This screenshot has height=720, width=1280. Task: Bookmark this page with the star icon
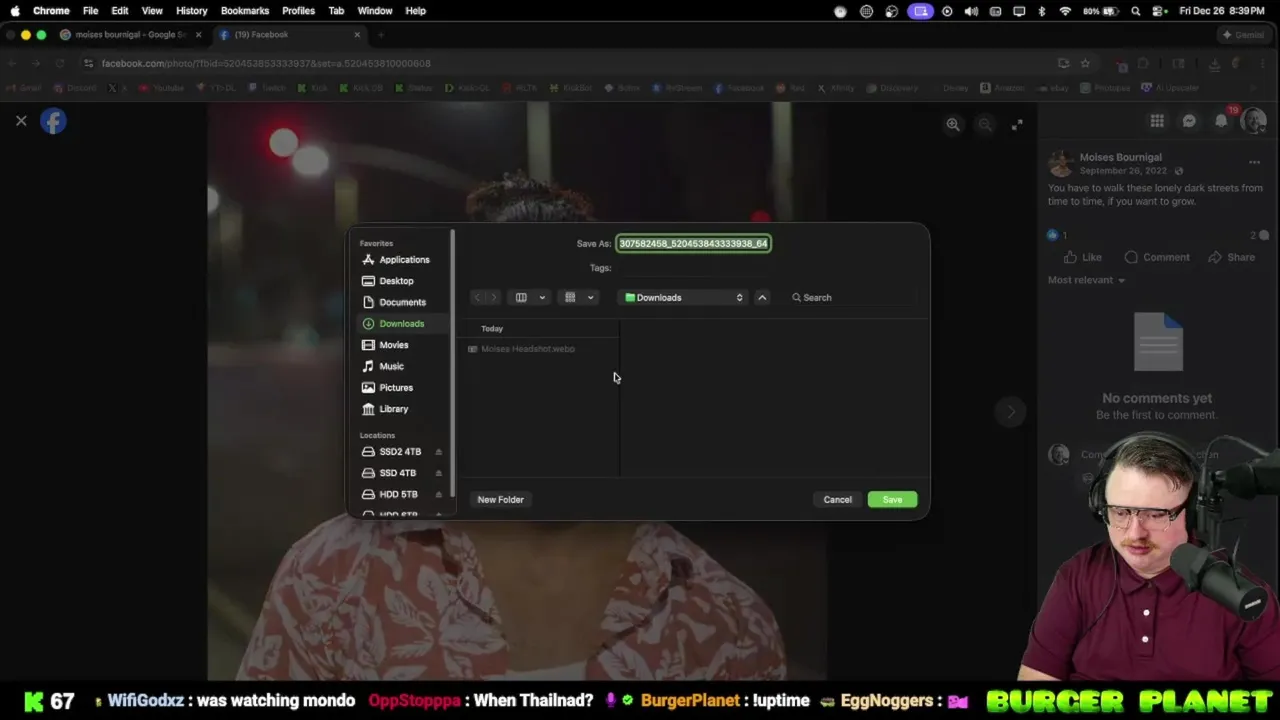coord(1085,63)
